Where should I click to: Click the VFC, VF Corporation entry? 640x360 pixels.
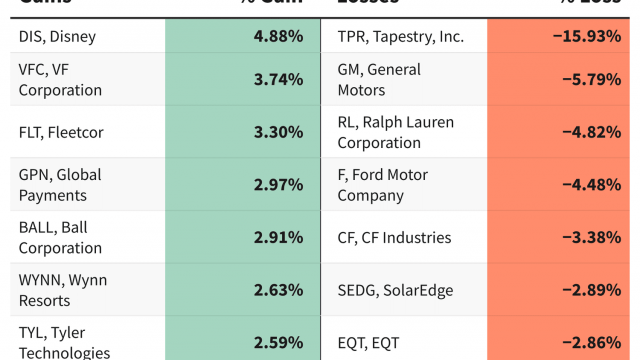coord(60,80)
